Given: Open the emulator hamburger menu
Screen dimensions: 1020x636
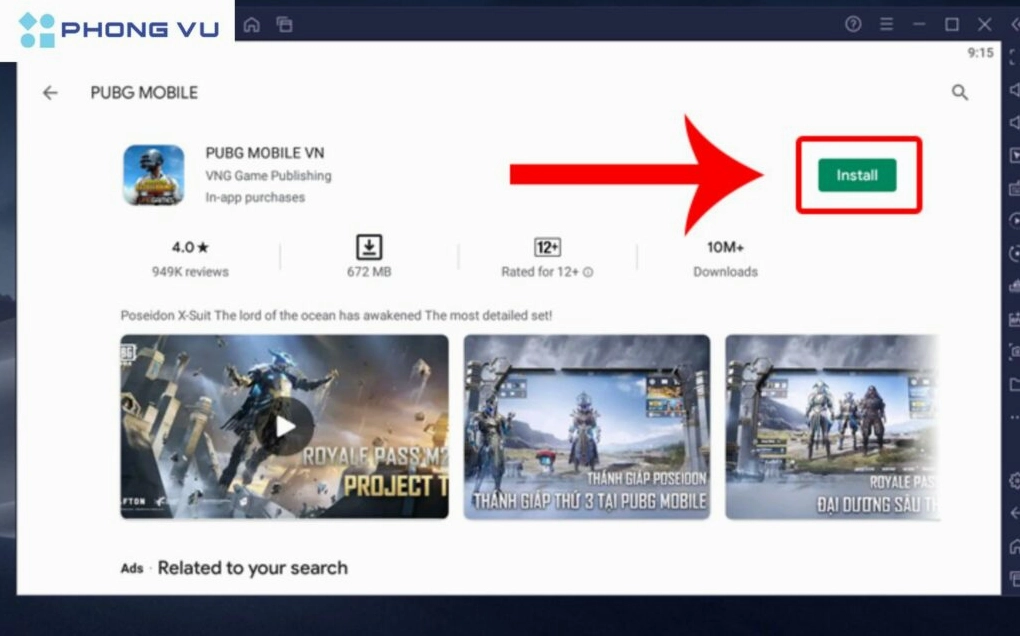Looking at the screenshot, I should pyautogui.click(x=886, y=23).
